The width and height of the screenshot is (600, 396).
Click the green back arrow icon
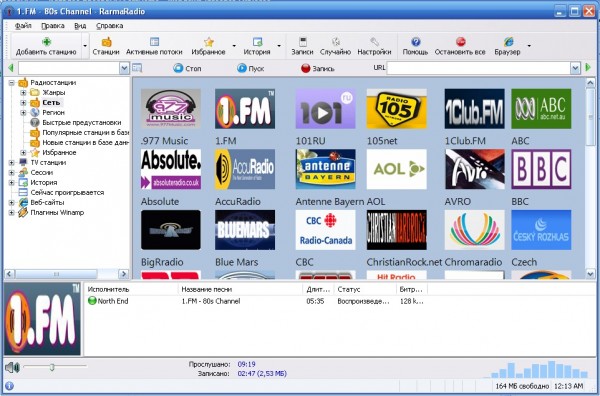click(11, 68)
